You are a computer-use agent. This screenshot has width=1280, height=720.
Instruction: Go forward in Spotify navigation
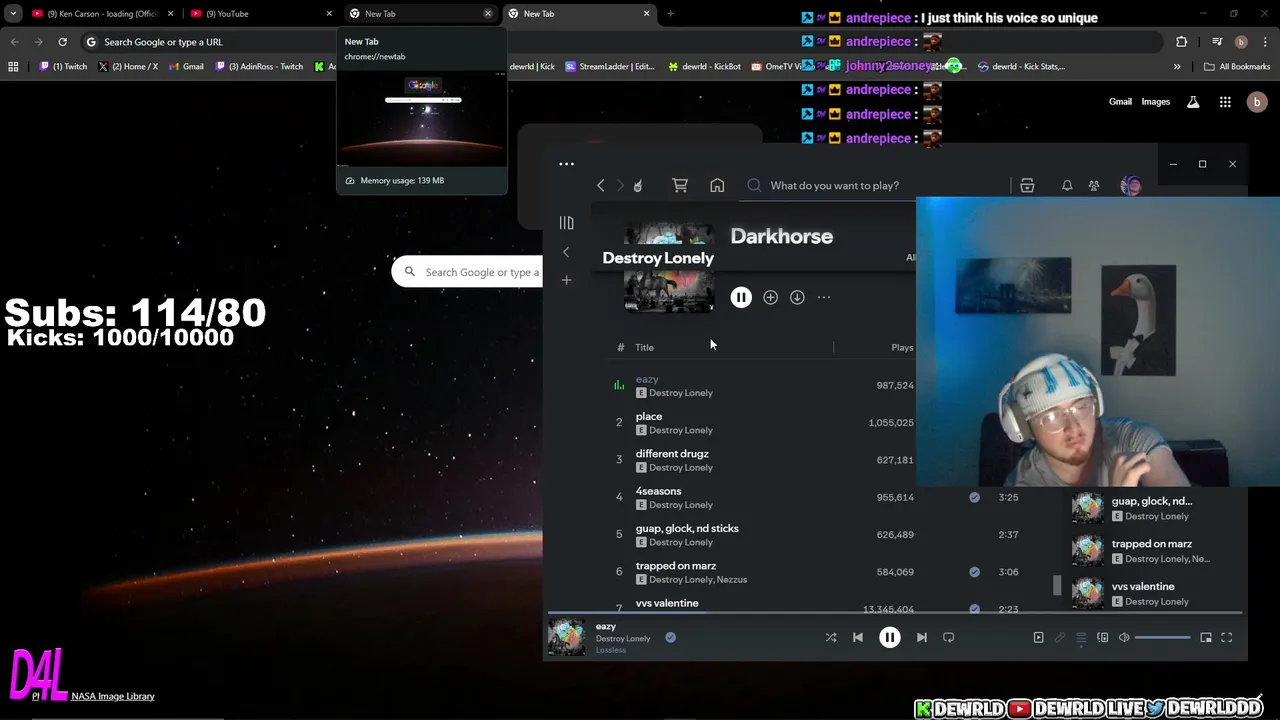[620, 185]
